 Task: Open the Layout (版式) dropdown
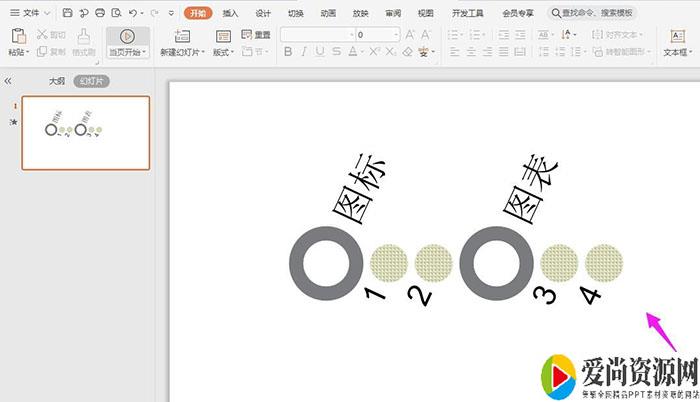pyautogui.click(x=224, y=52)
